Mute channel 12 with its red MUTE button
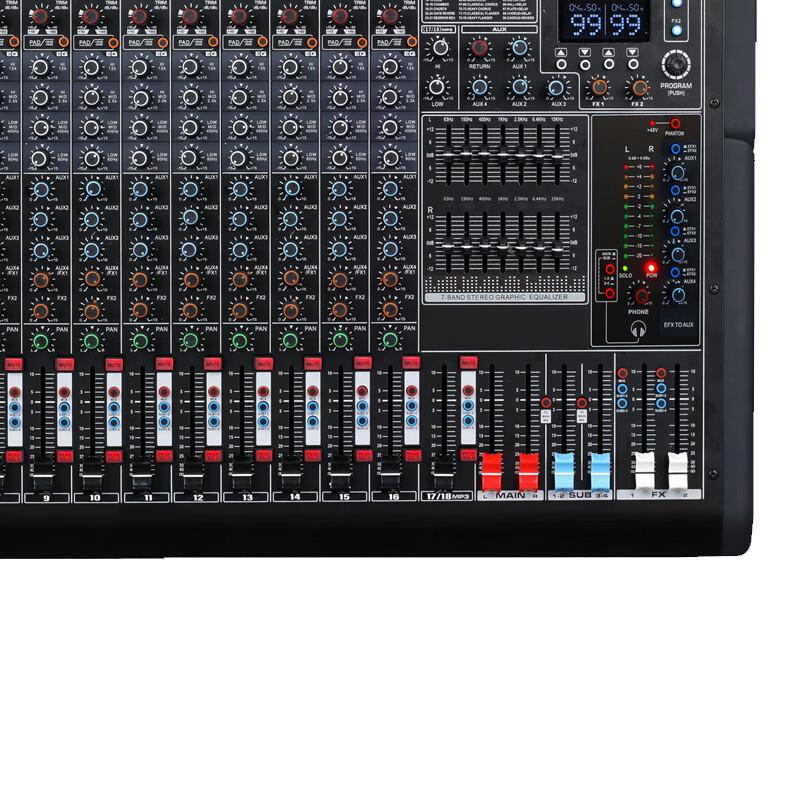800x800 pixels. click(x=213, y=363)
